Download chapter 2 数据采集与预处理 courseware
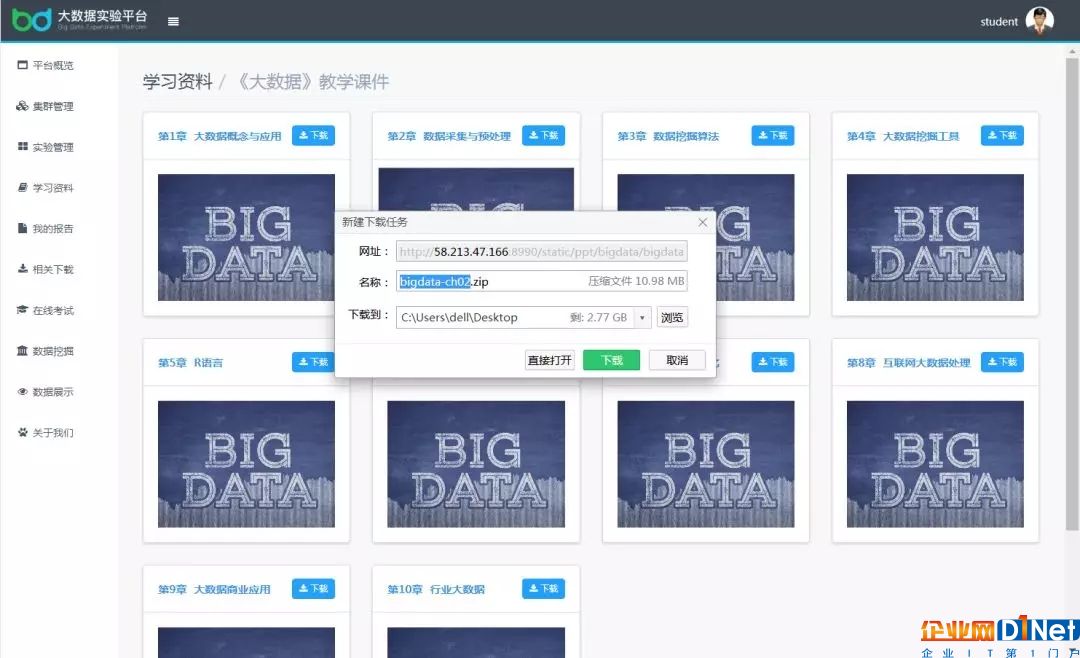 [x=543, y=136]
